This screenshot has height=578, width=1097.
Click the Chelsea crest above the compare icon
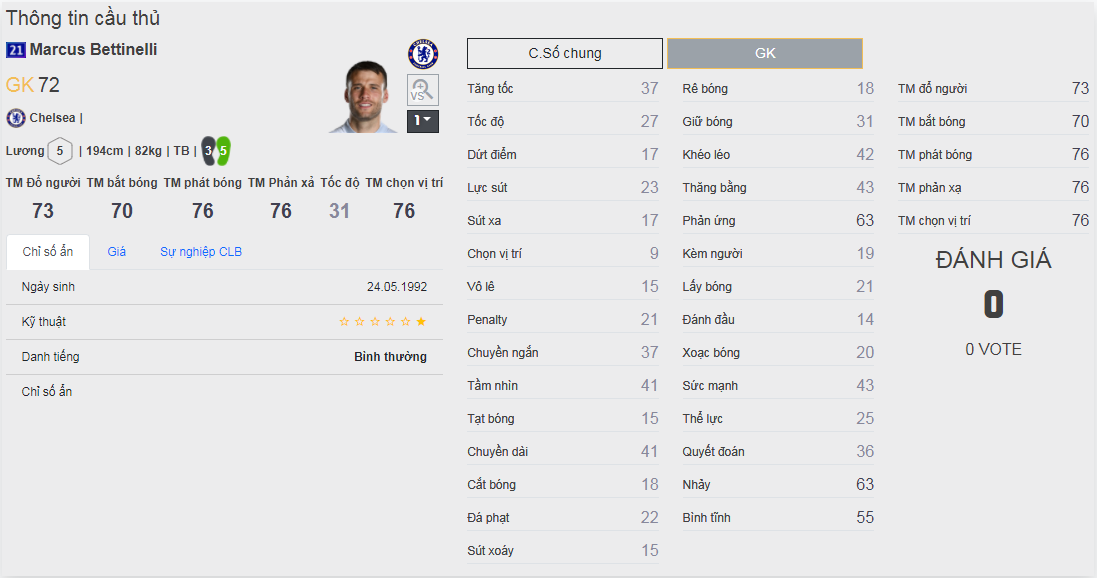423,54
